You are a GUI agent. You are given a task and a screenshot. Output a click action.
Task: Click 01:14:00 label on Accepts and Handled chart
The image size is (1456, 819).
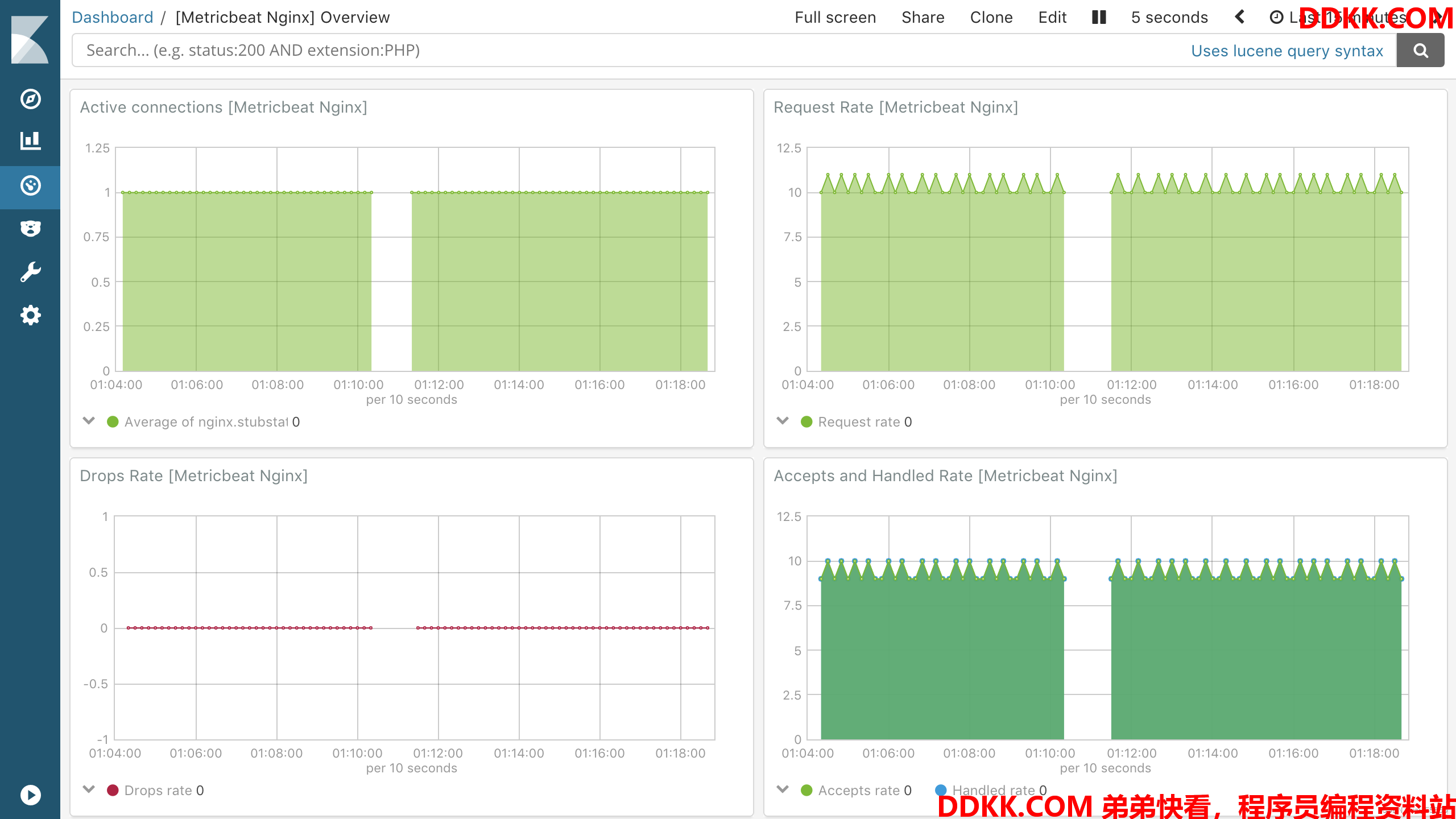tap(1213, 754)
